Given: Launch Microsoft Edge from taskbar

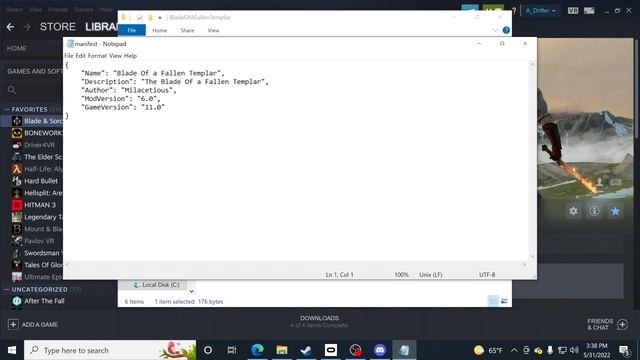Looking at the screenshot, I should pos(257,350).
